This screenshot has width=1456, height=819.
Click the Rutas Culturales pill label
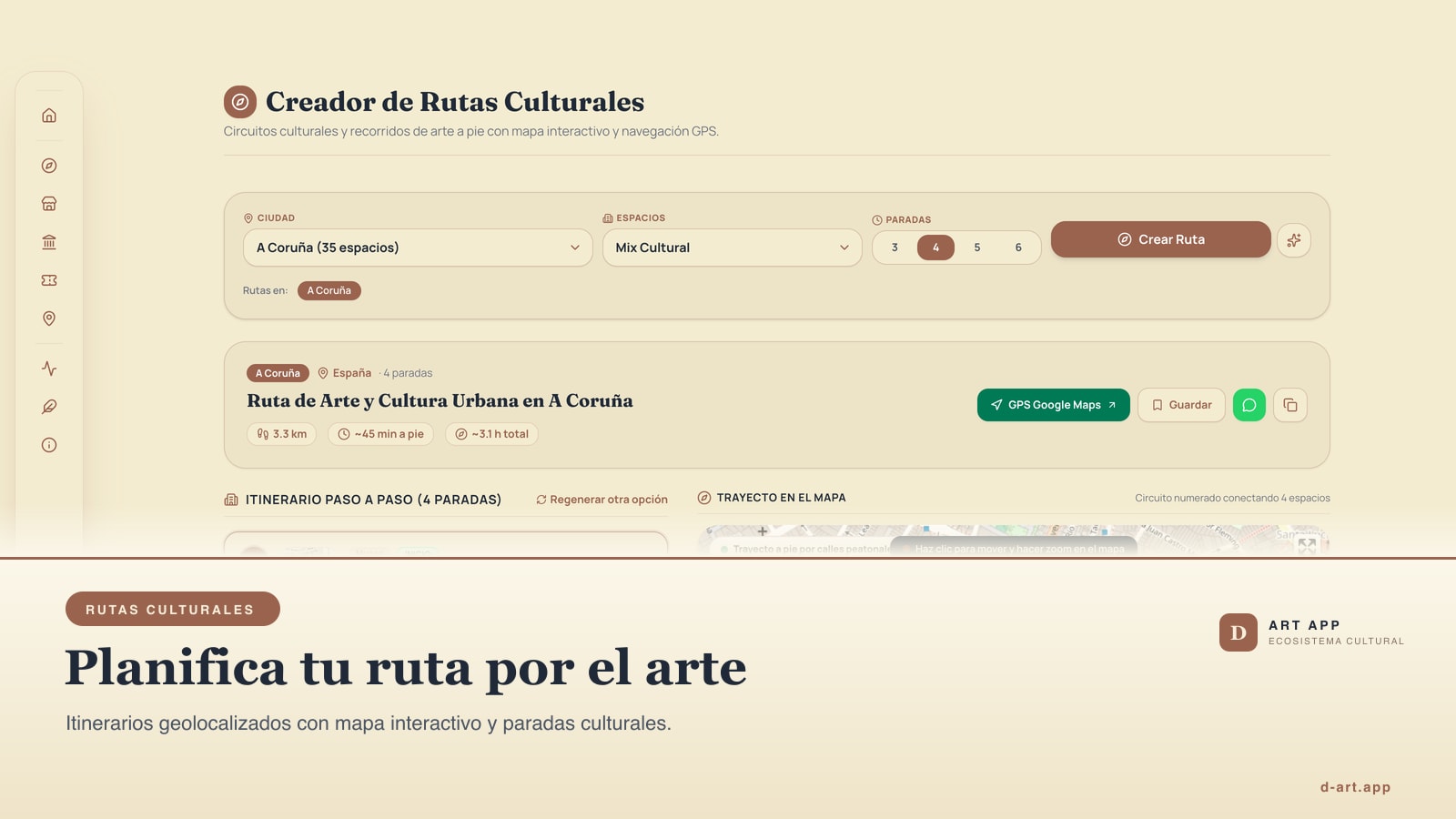coord(173,609)
